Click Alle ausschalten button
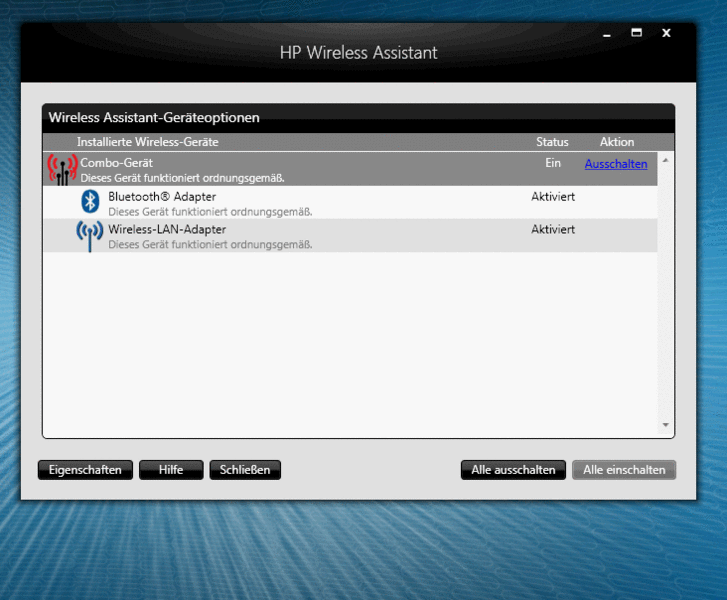The height and width of the screenshot is (600, 727). pos(513,470)
